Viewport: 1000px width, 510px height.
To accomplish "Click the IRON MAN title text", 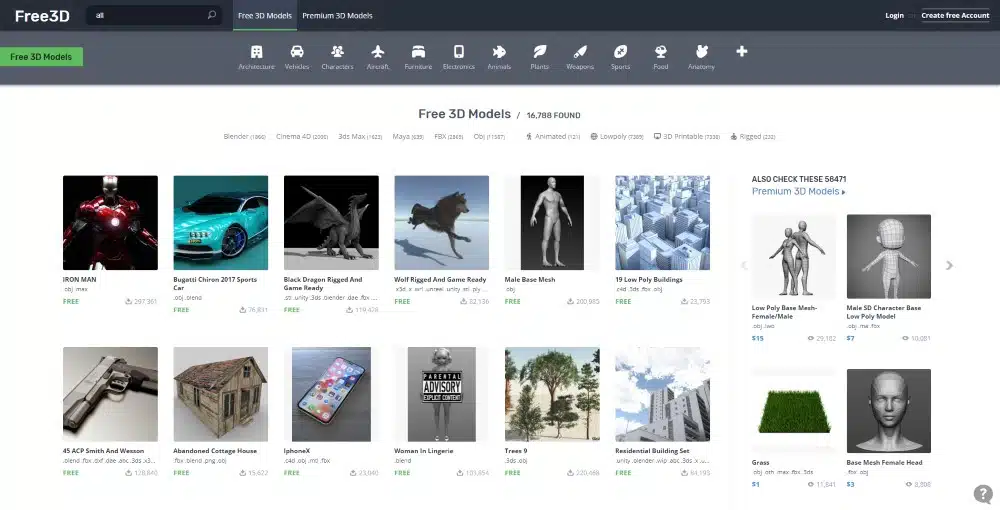I will [x=80, y=279].
